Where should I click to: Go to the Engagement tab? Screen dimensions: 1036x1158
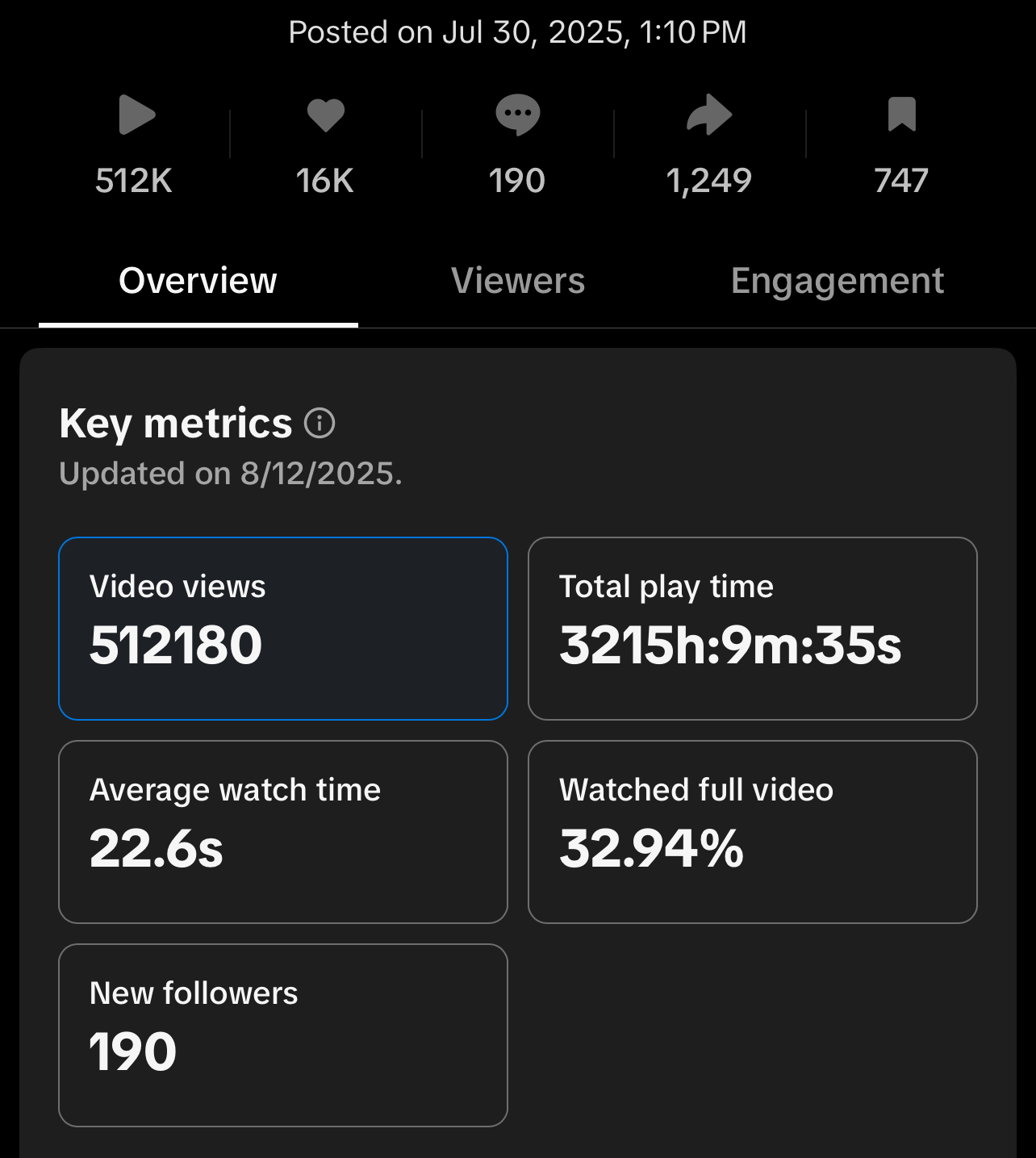(837, 281)
